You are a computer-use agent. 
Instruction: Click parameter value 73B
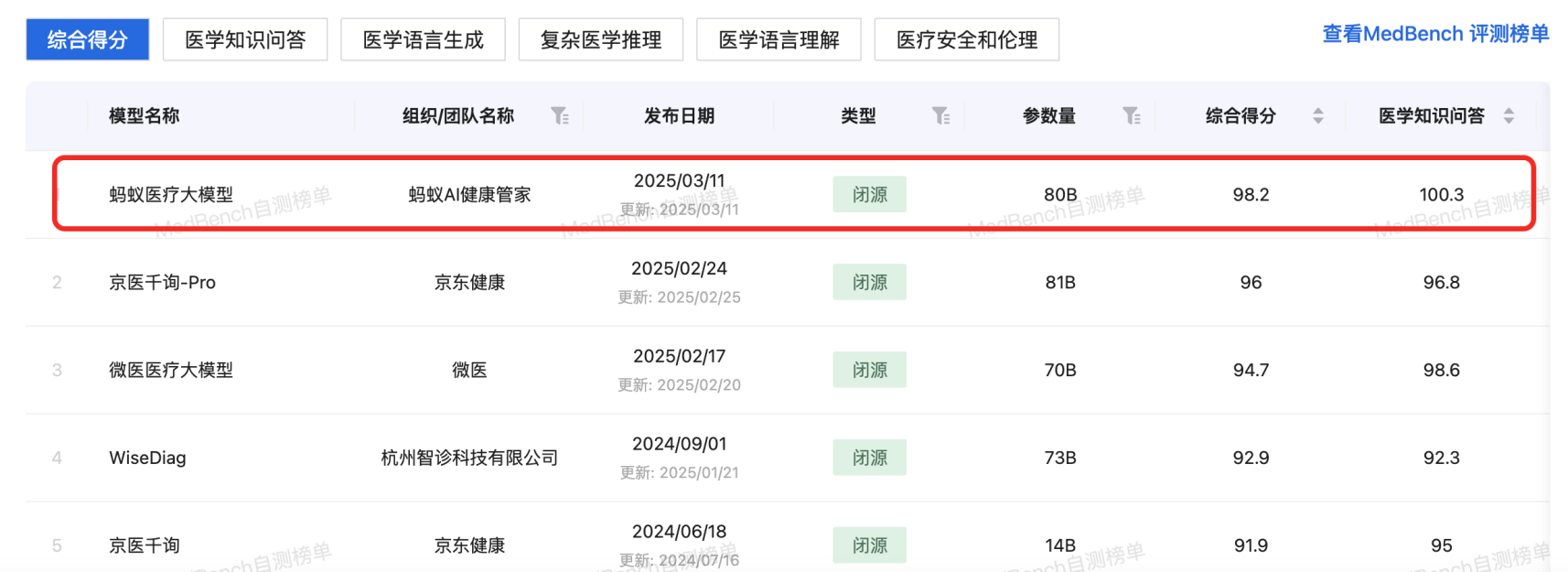(1060, 458)
